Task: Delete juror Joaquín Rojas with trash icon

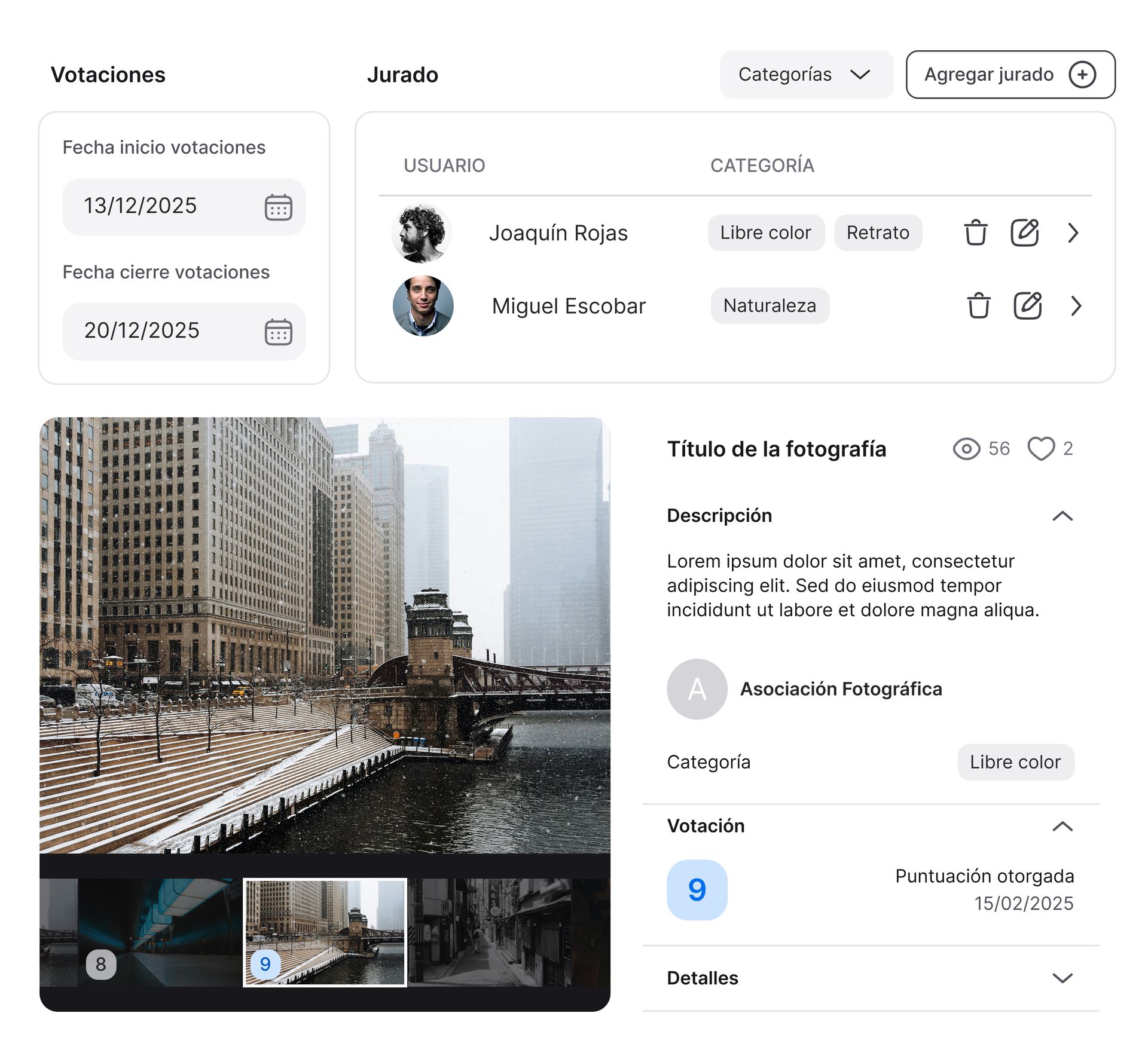Action: click(975, 232)
